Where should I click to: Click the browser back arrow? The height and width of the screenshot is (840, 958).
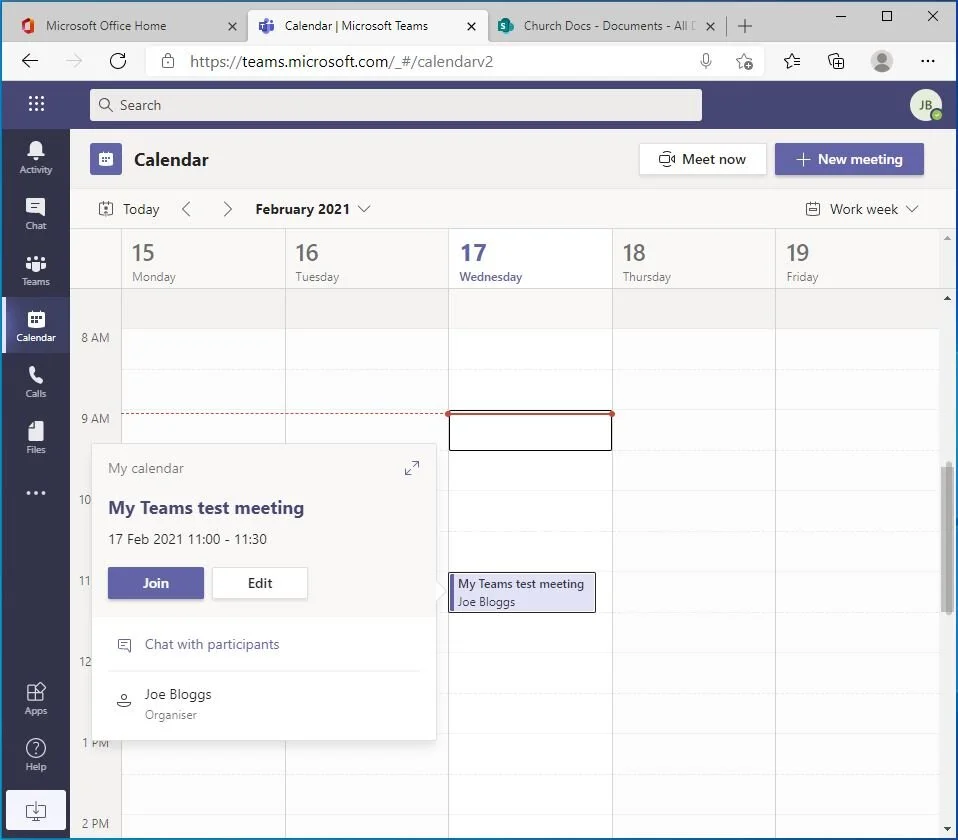(30, 60)
